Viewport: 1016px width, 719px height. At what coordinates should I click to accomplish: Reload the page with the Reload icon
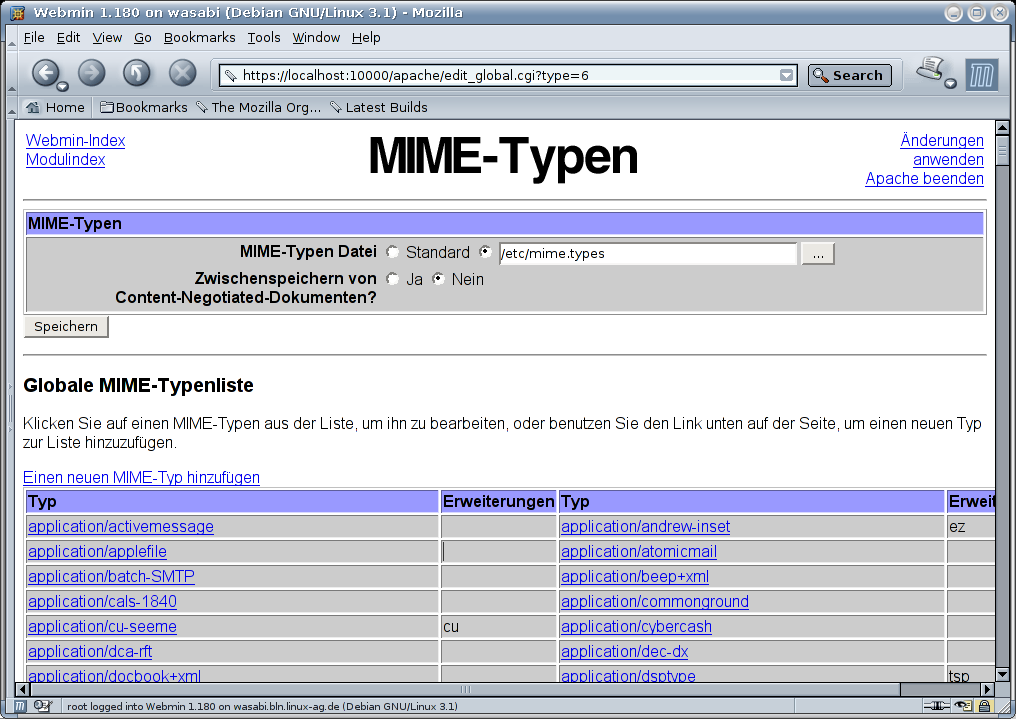[x=137, y=73]
